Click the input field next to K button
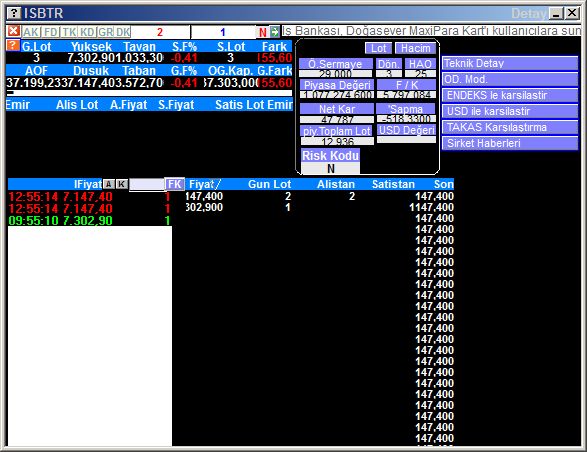The width and height of the screenshot is (587, 452). (147, 184)
